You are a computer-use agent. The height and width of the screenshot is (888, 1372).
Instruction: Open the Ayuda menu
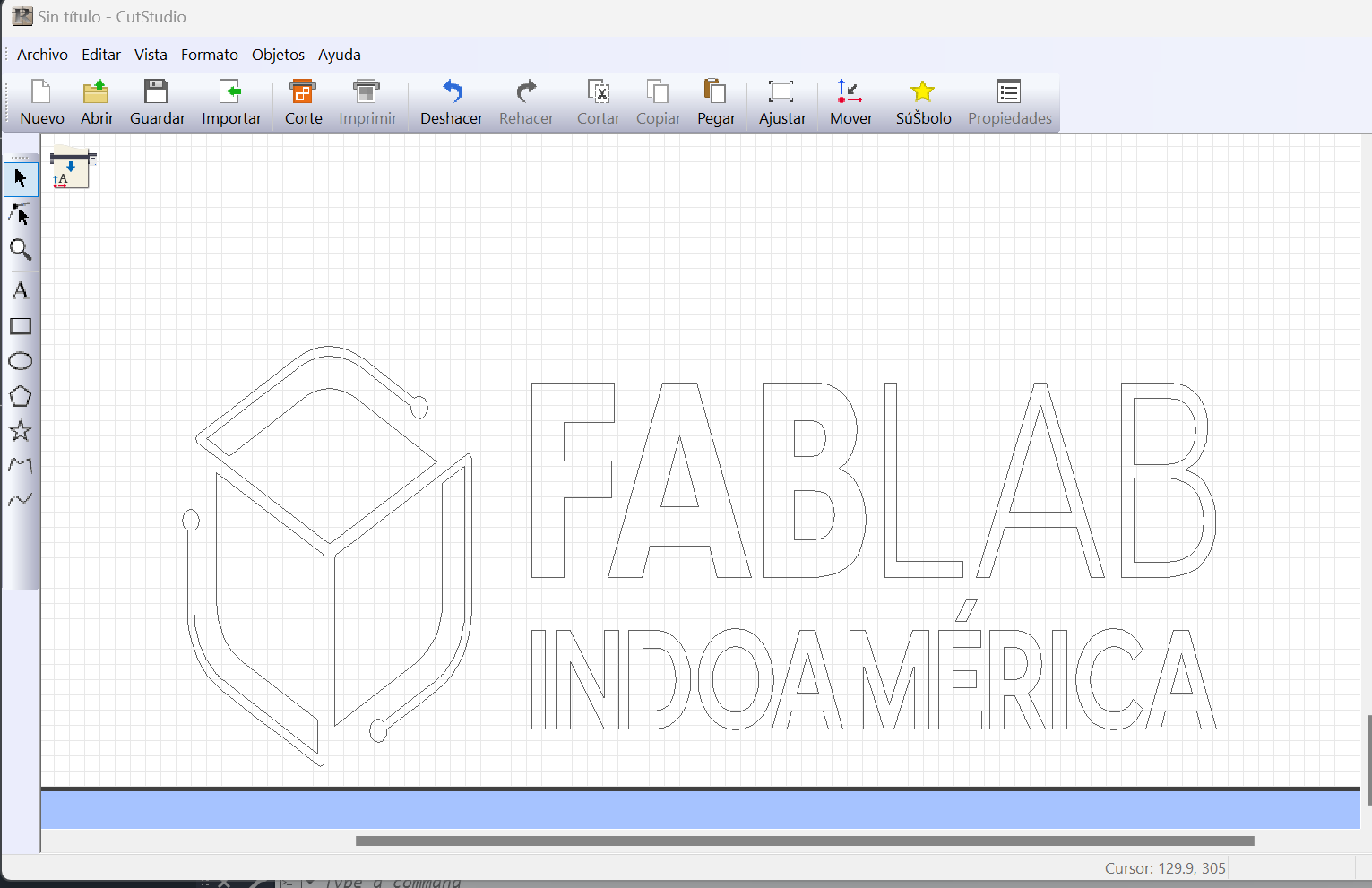pyautogui.click(x=340, y=55)
